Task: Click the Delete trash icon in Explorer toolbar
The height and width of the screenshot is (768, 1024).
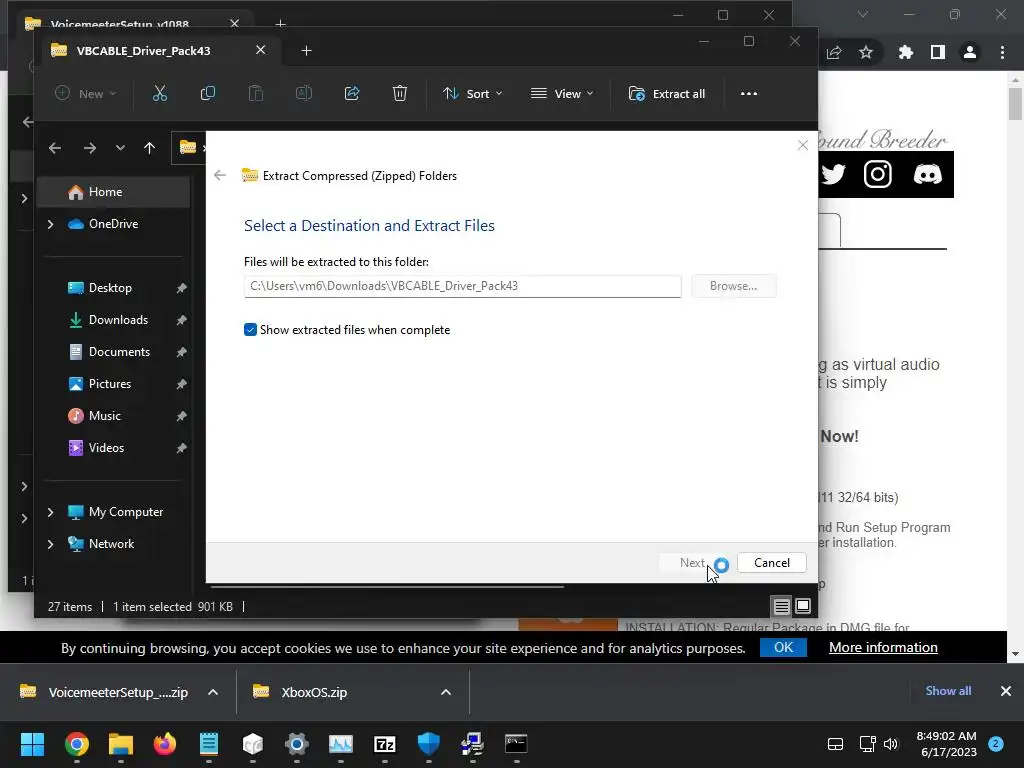Action: coord(400,93)
